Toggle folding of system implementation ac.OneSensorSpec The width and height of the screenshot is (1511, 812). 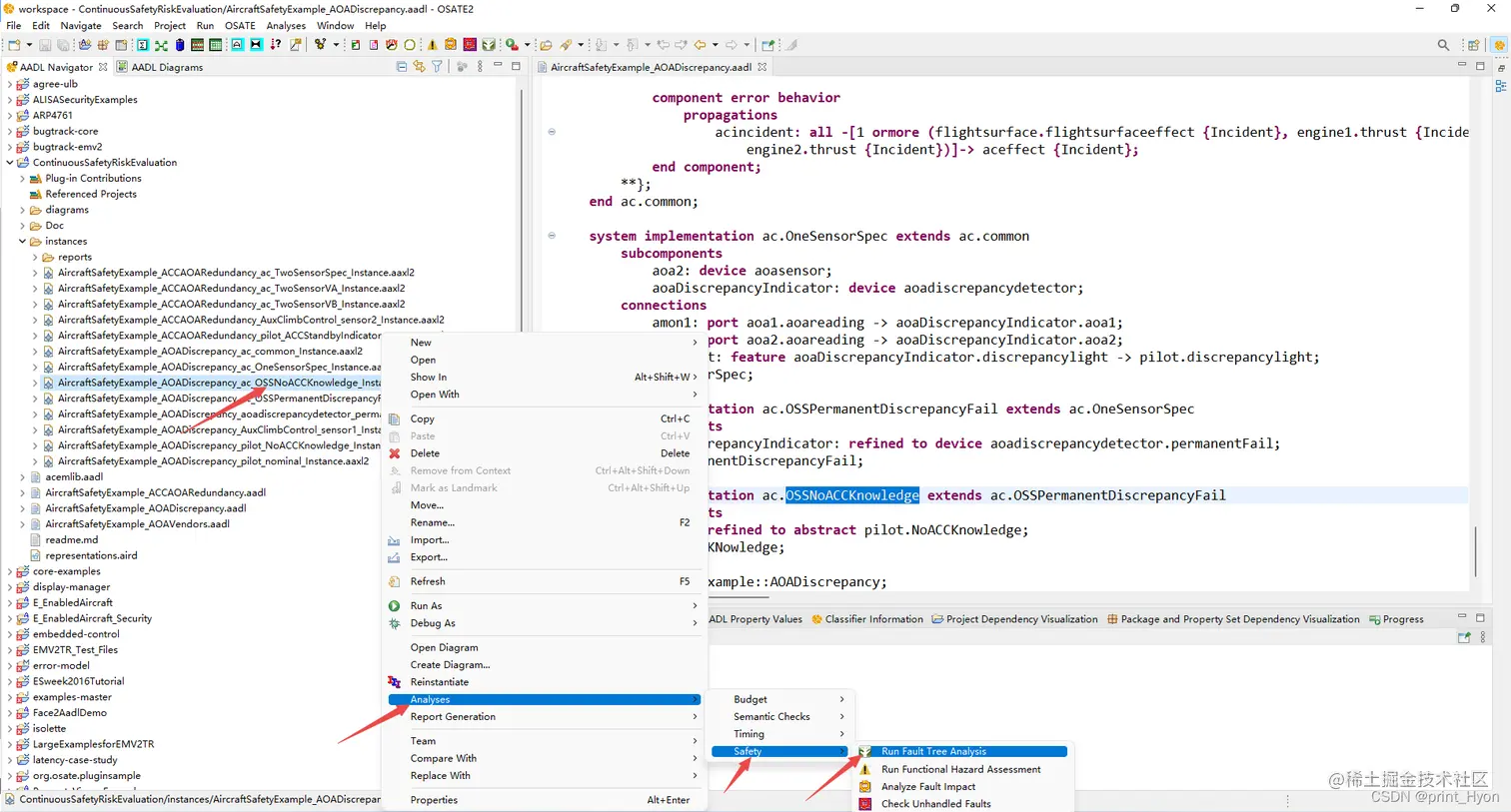[552, 236]
